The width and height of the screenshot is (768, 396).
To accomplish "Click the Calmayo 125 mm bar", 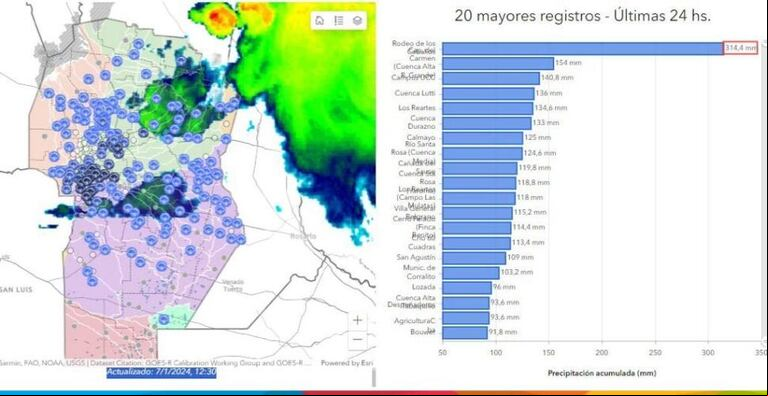I will click(483, 138).
